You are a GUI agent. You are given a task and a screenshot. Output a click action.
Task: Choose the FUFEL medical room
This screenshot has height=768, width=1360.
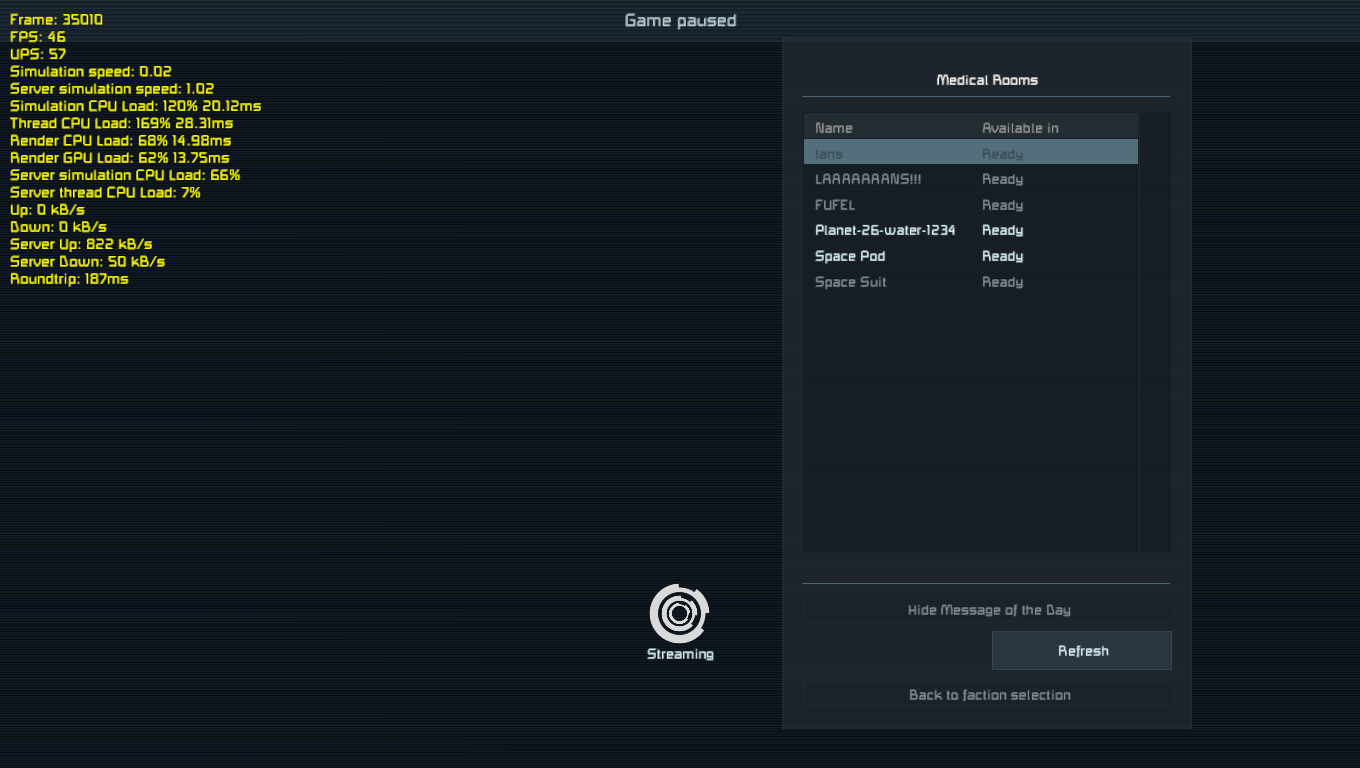click(970, 205)
